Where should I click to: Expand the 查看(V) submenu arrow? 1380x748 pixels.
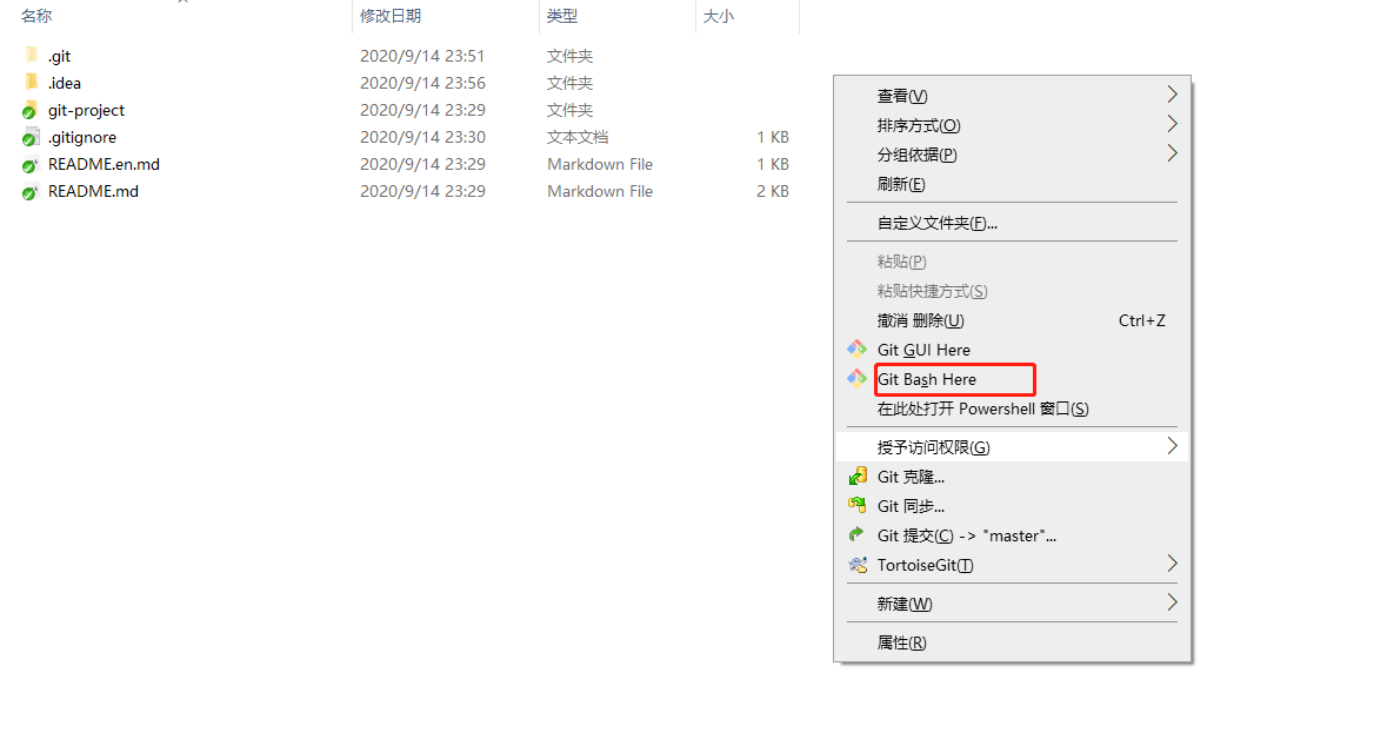click(1172, 95)
